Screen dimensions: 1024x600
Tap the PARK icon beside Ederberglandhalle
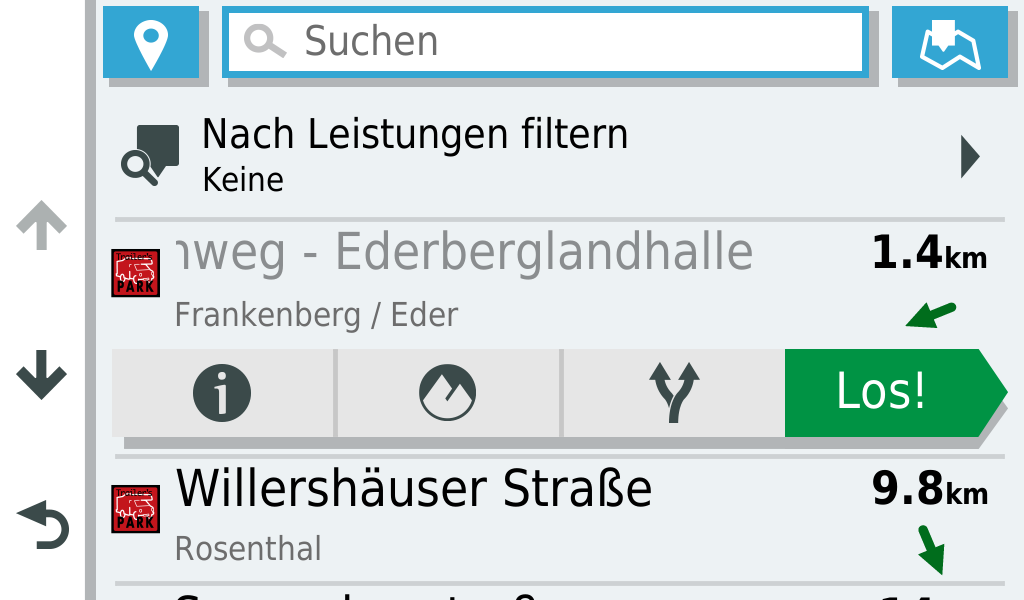135,273
